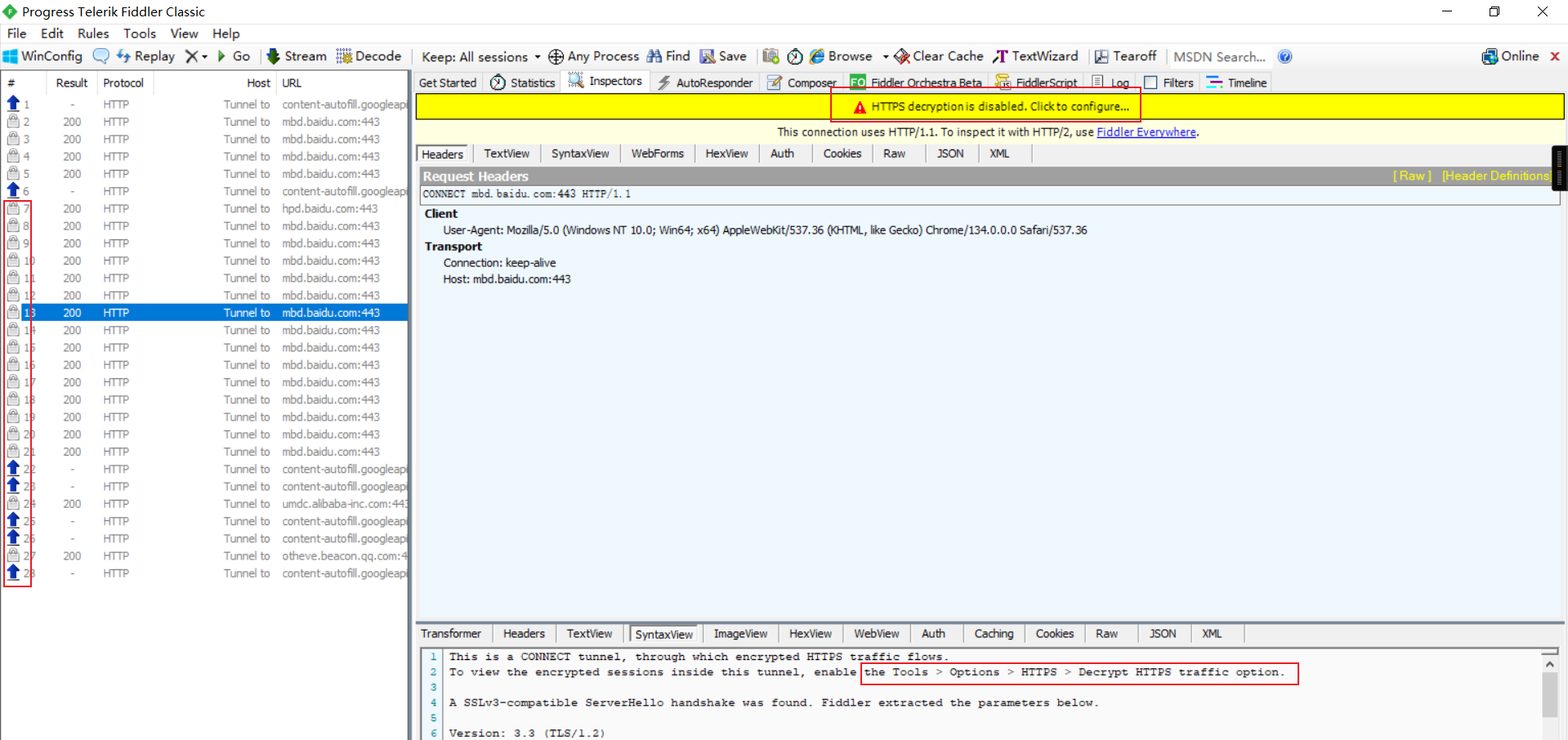Click the HTTPS decryption is disabled warning

992,107
